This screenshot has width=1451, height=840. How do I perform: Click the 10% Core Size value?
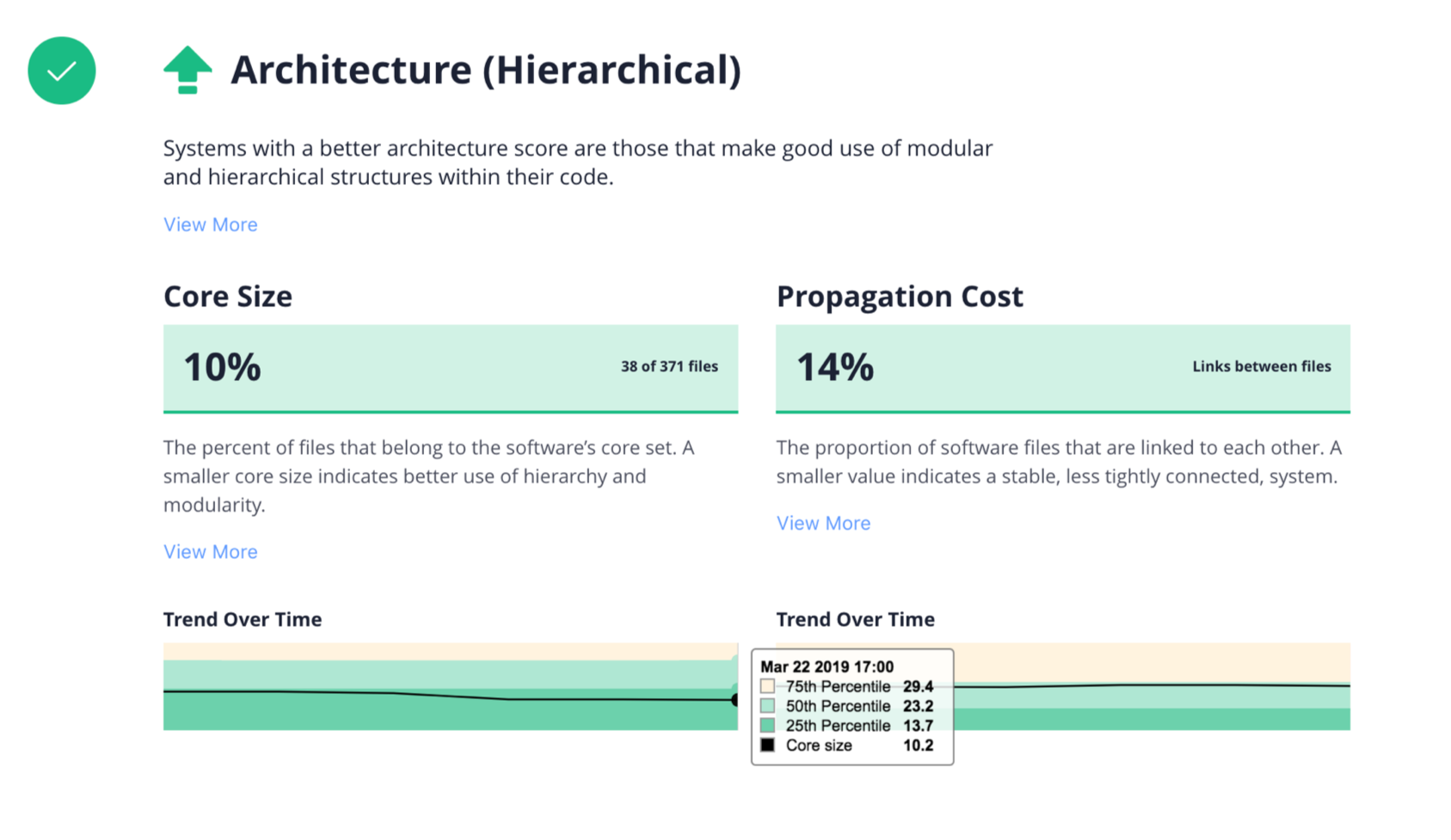point(222,367)
